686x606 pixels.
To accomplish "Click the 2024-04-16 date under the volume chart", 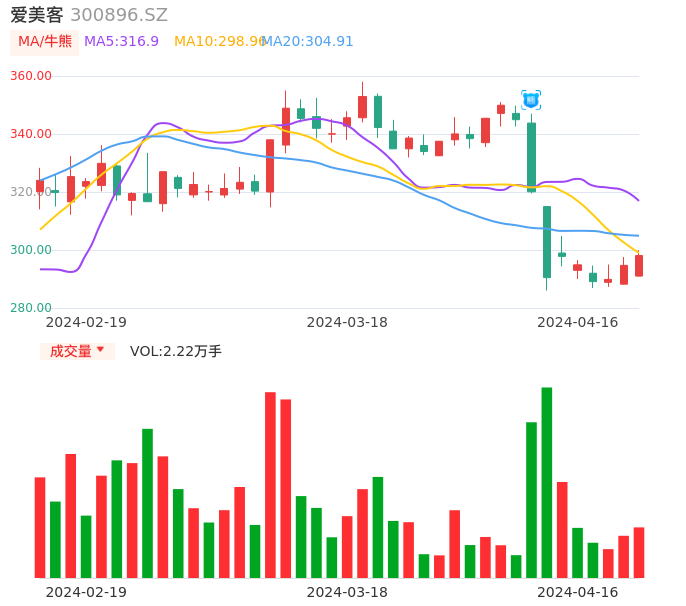I will click(x=578, y=592).
